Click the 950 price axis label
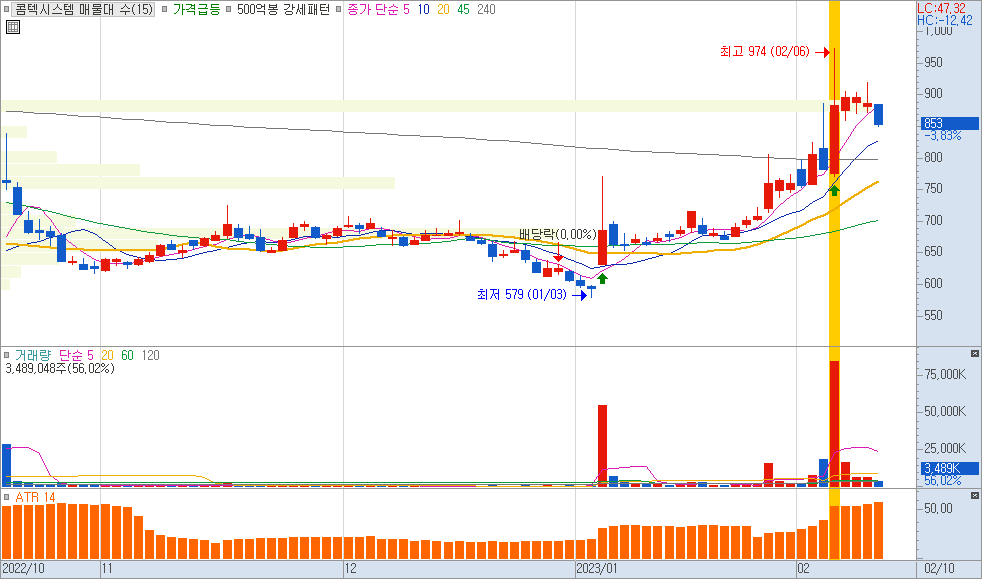 click(x=933, y=62)
